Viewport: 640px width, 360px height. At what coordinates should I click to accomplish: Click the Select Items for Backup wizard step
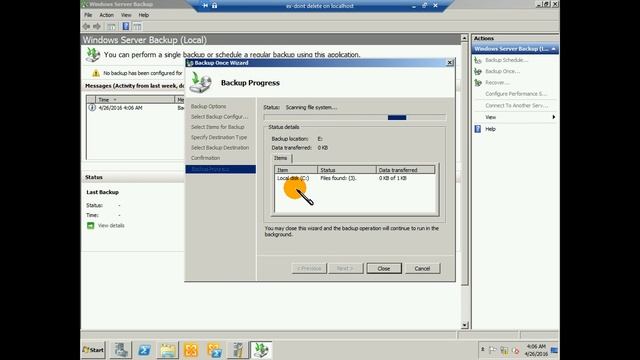[218, 127]
